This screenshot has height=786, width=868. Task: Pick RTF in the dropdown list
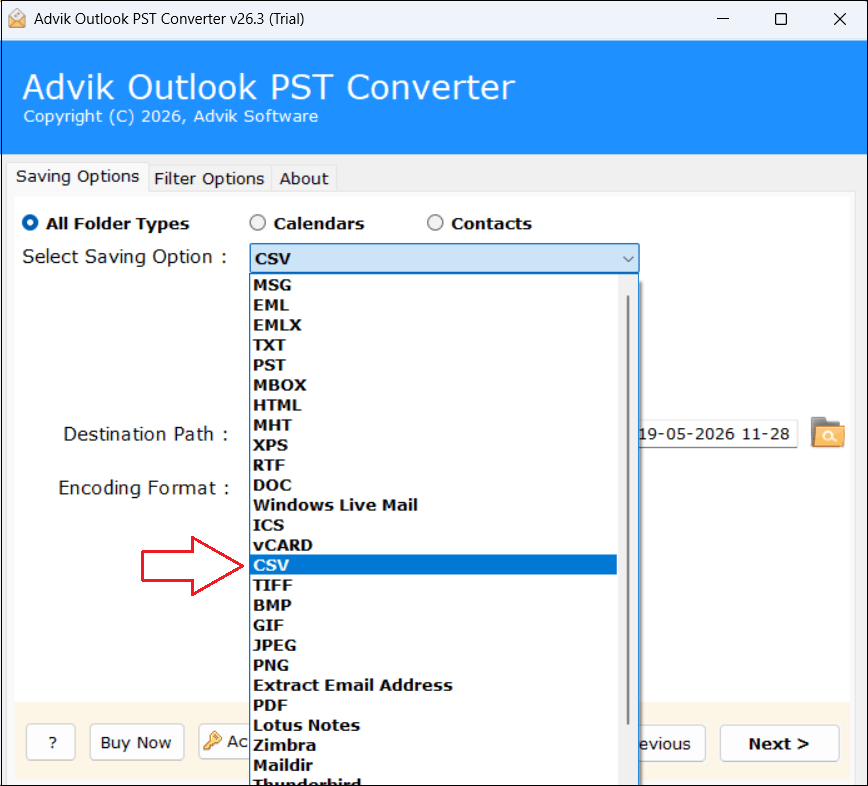pos(434,465)
